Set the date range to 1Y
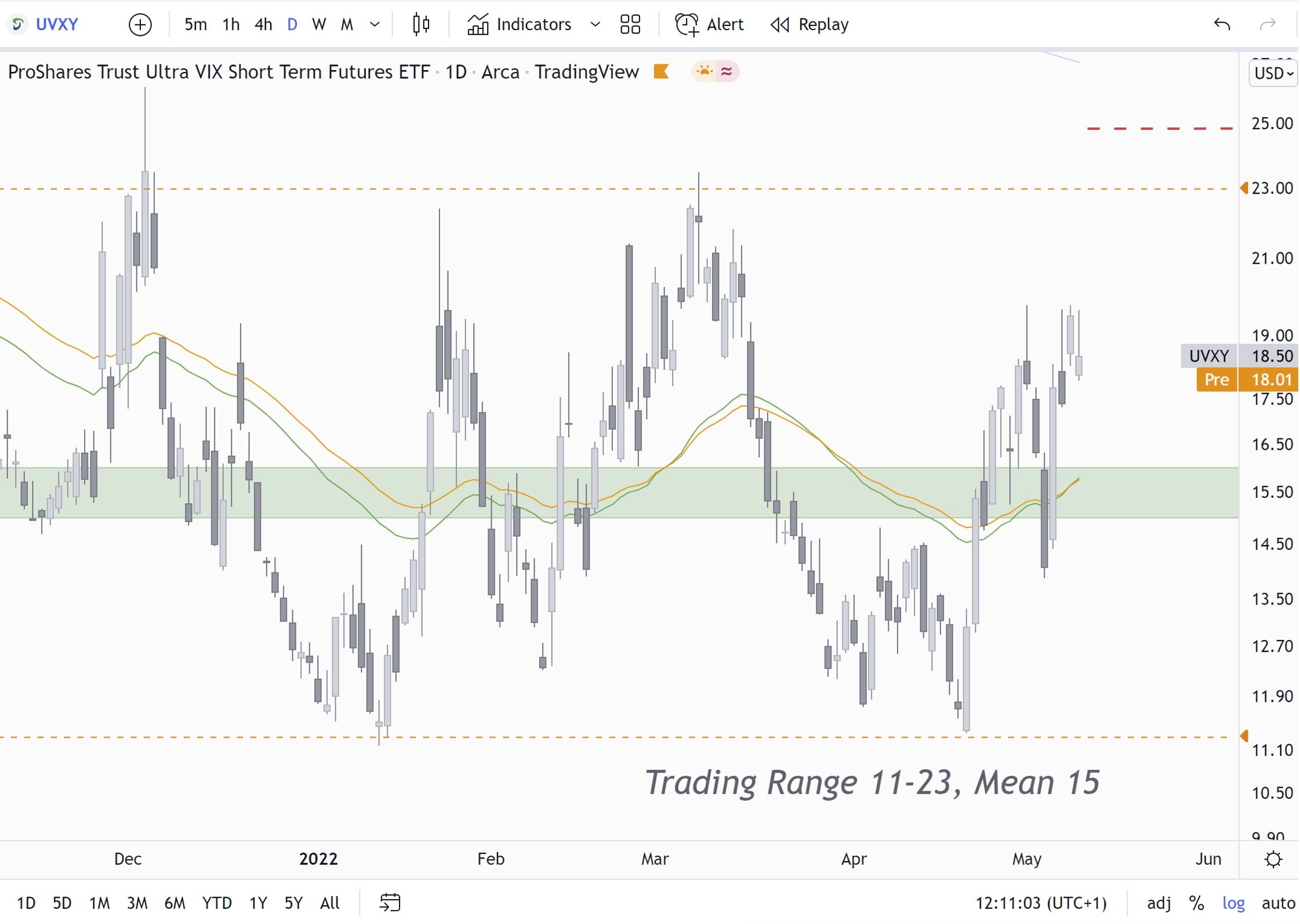The width and height of the screenshot is (1300, 924). coord(258,903)
